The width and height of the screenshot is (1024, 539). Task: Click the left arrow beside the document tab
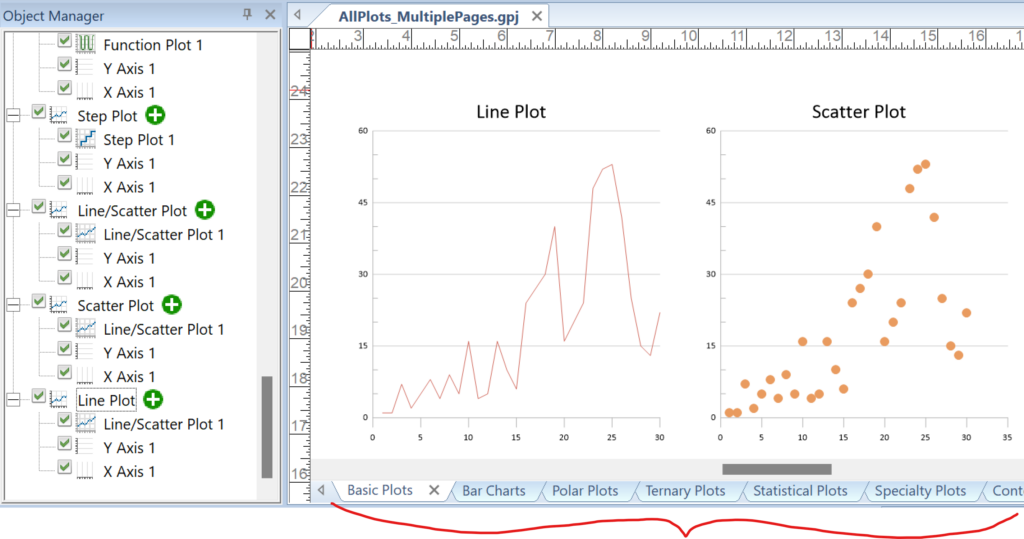click(x=298, y=16)
